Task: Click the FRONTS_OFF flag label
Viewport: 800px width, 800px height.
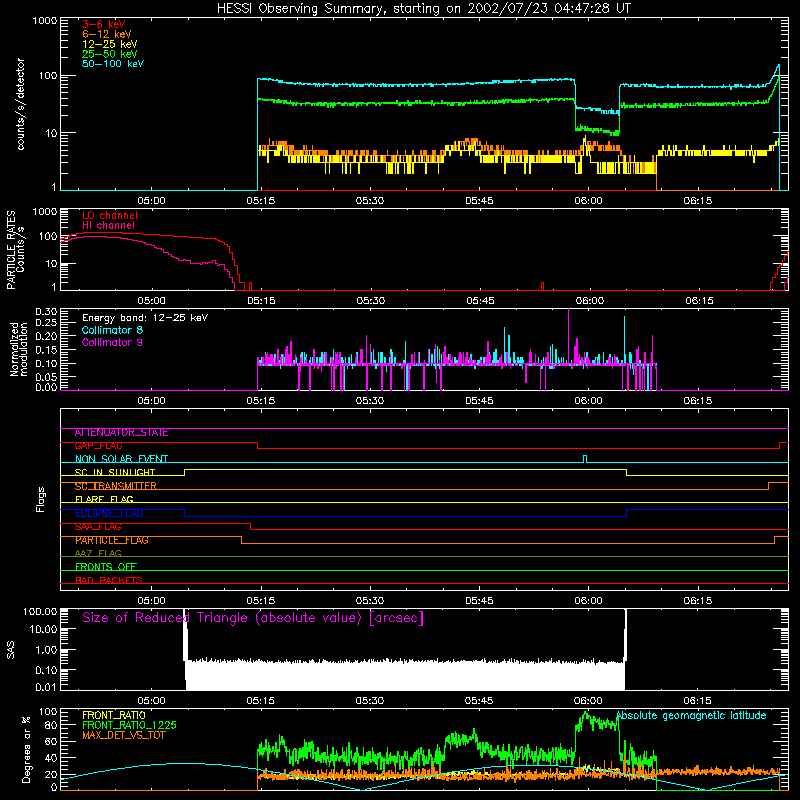Action: tap(106, 567)
